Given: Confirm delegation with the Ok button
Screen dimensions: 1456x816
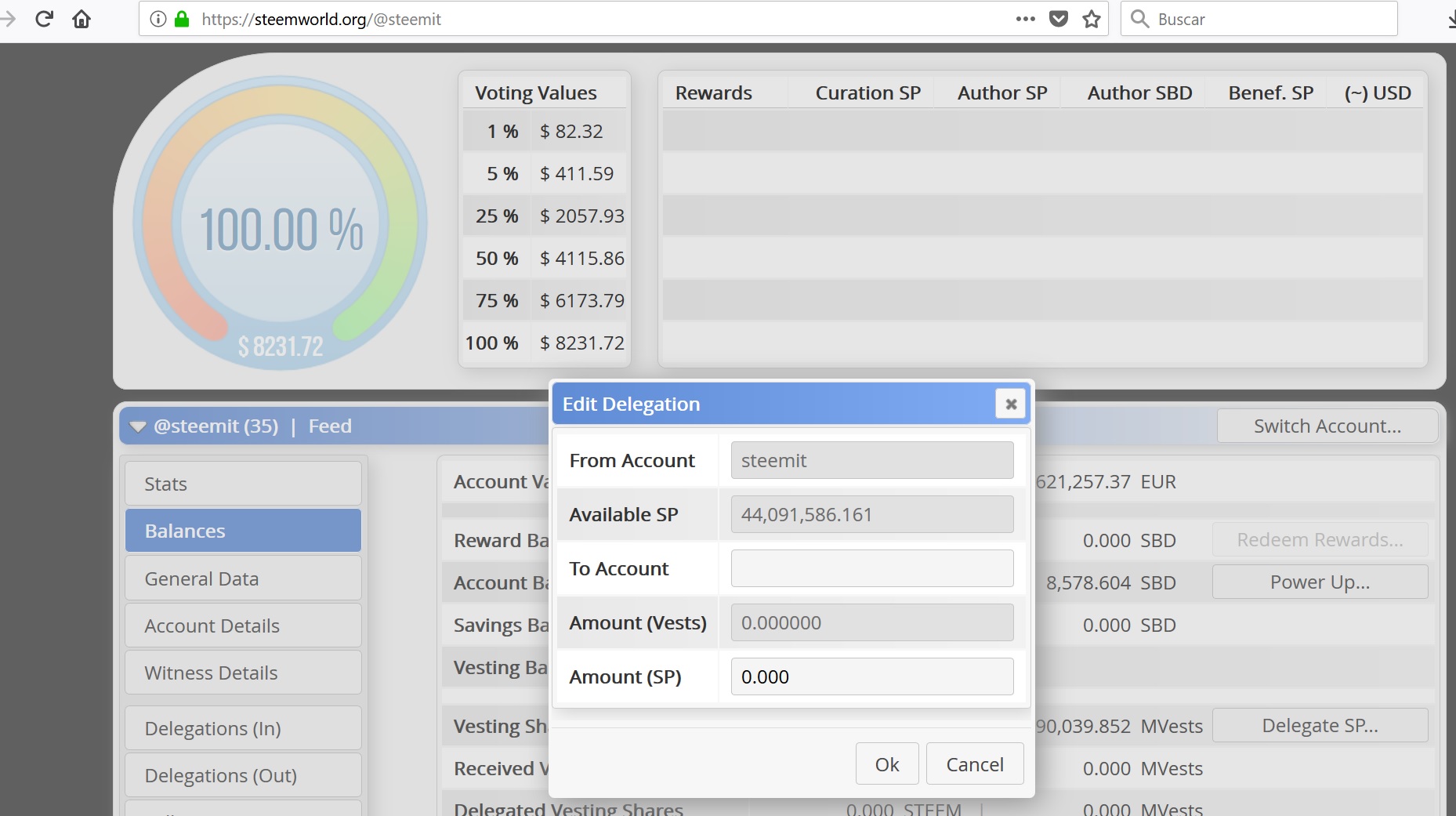Looking at the screenshot, I should coord(887,764).
